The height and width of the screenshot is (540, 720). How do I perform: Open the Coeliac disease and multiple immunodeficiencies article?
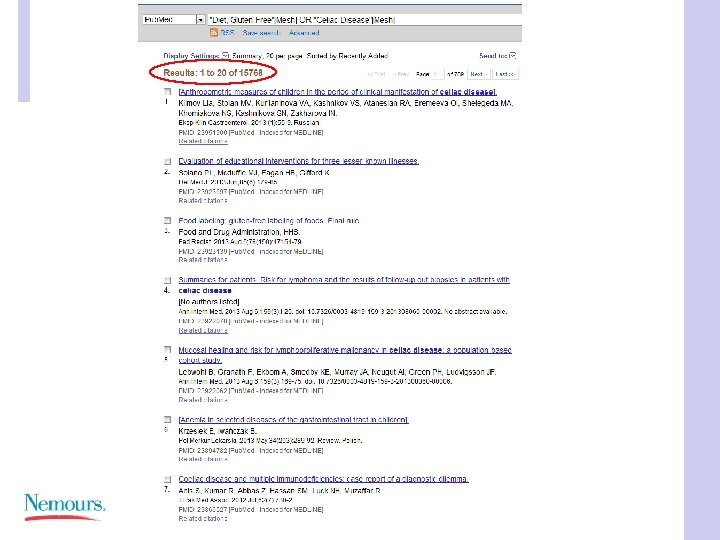[323, 479]
